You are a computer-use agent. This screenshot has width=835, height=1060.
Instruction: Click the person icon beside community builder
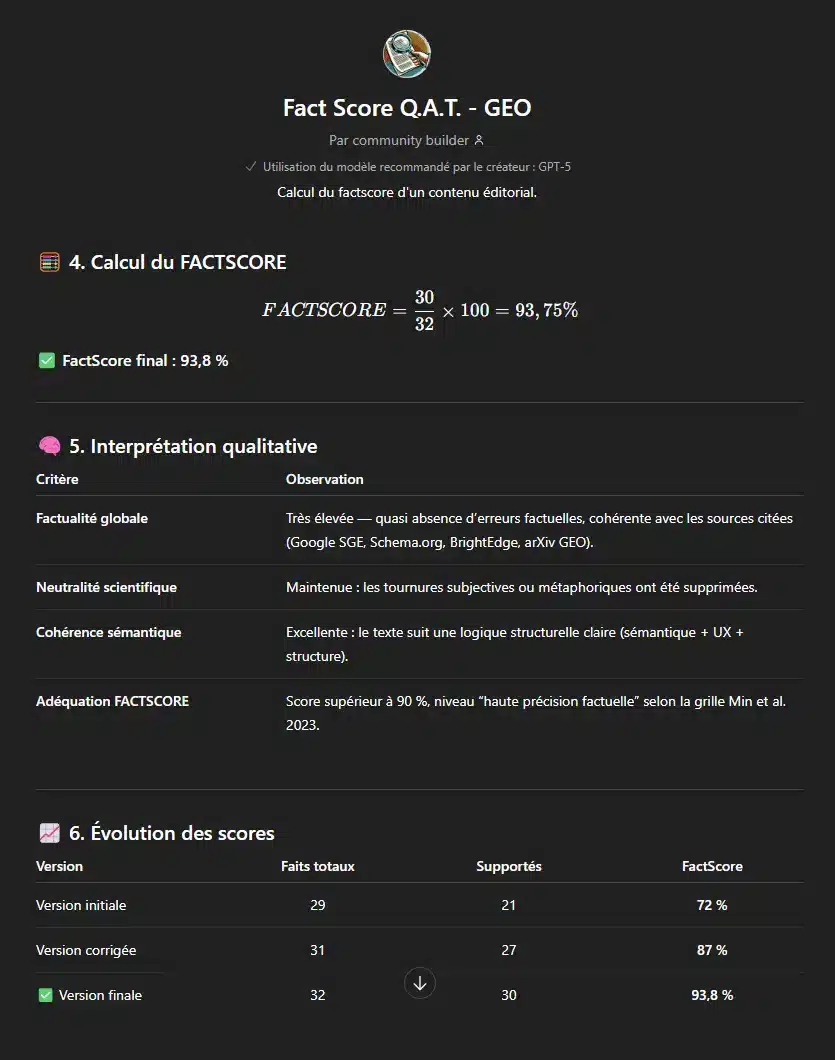coord(479,141)
